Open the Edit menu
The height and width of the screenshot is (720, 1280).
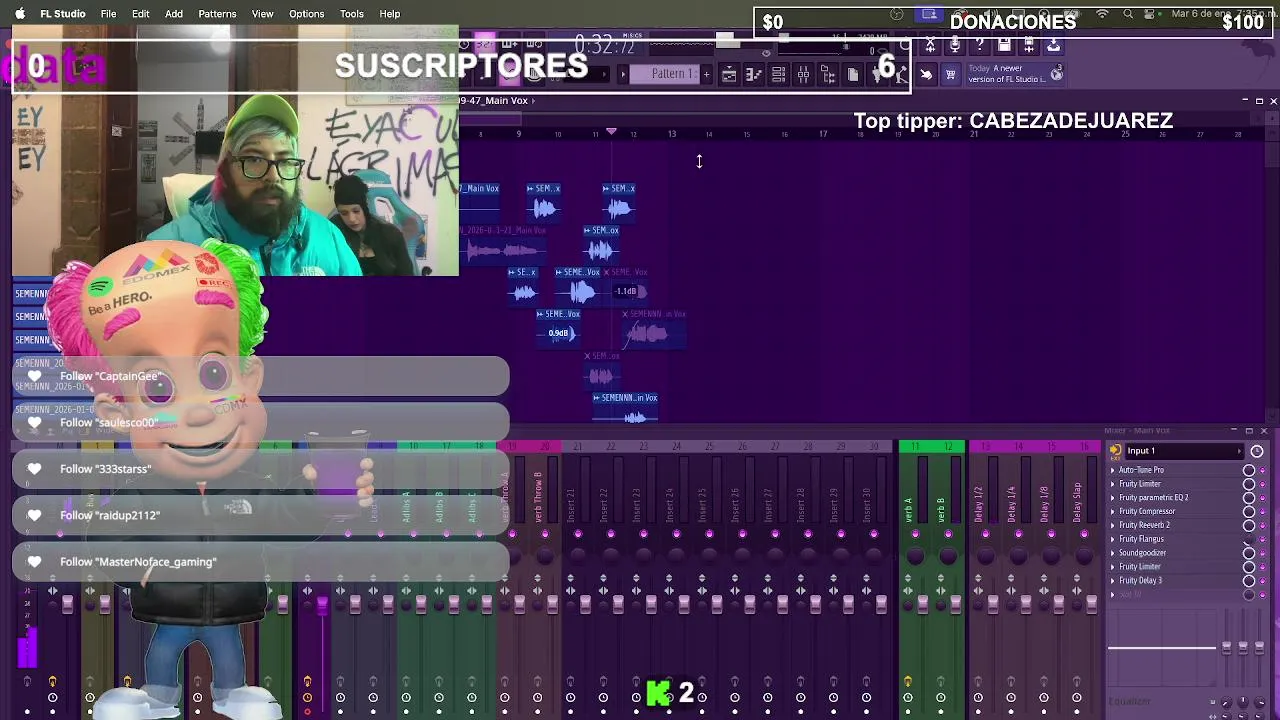(141, 14)
